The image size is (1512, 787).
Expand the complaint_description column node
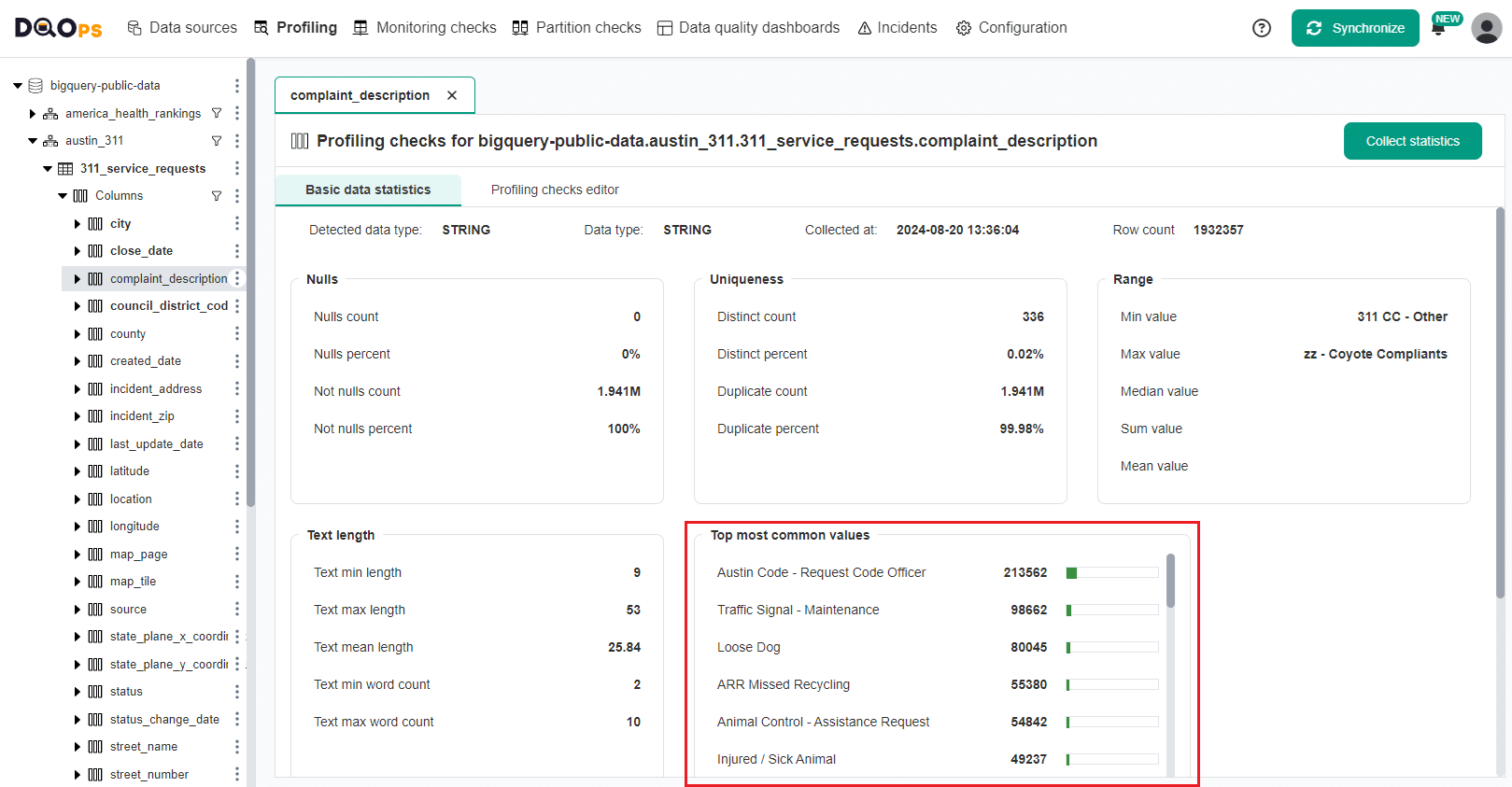pyautogui.click(x=78, y=279)
